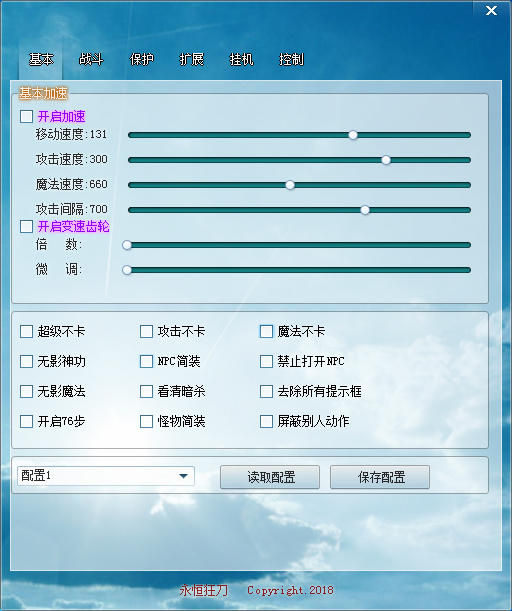Enable the 无影魔法 checkbox
The image size is (512, 611).
26,392
